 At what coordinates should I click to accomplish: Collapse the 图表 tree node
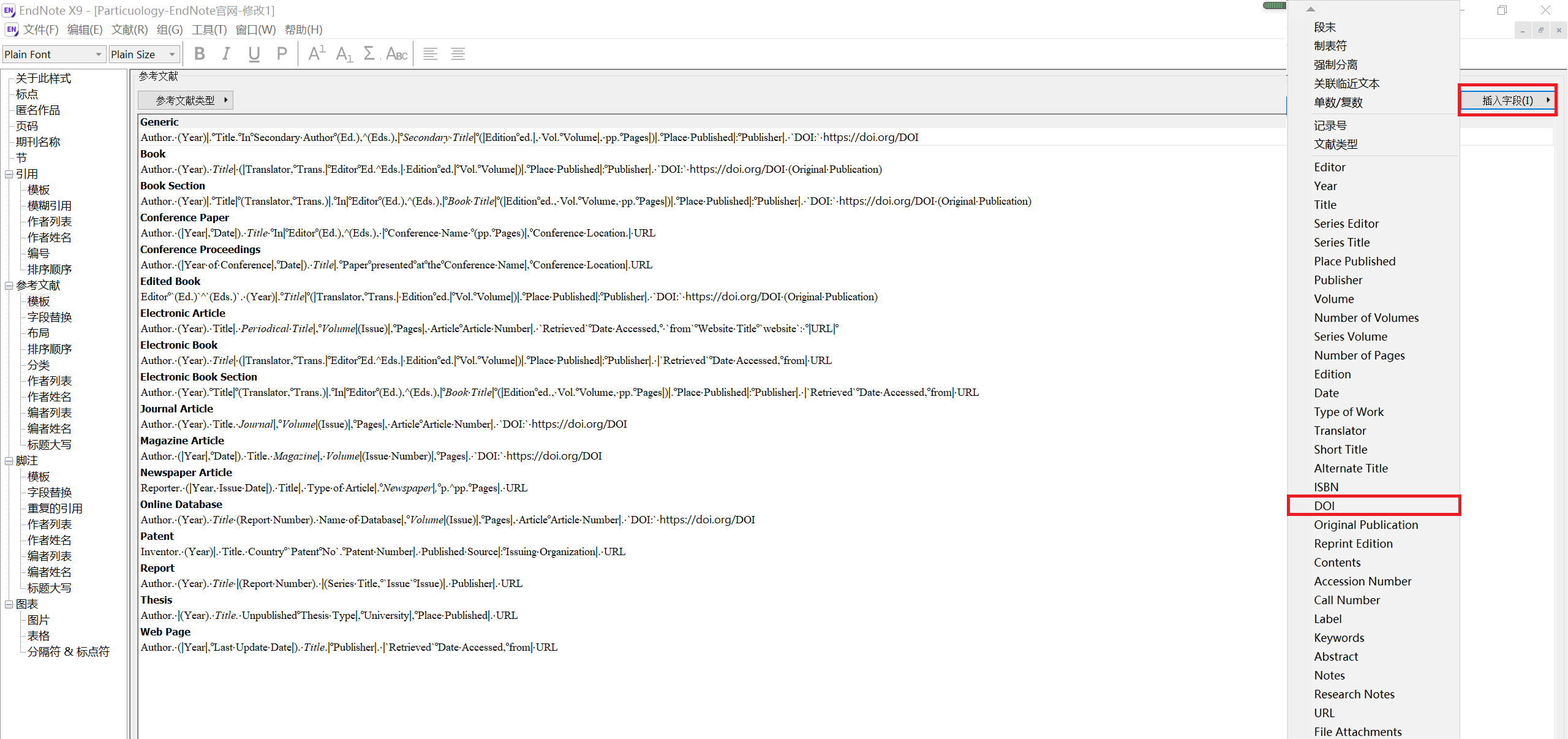pos(9,604)
